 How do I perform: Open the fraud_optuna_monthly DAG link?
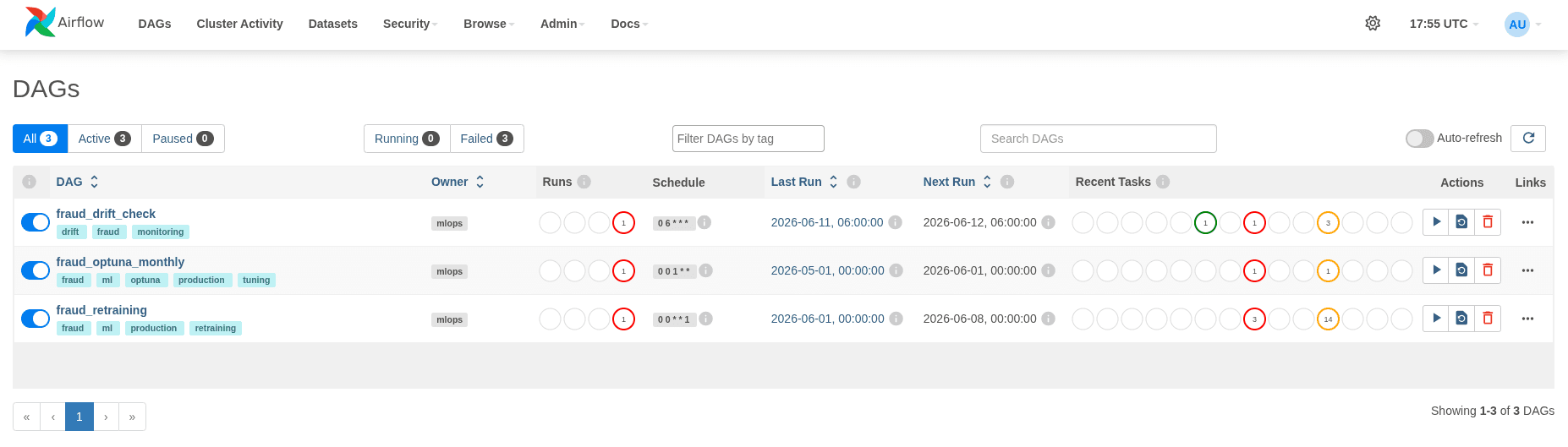click(120, 262)
